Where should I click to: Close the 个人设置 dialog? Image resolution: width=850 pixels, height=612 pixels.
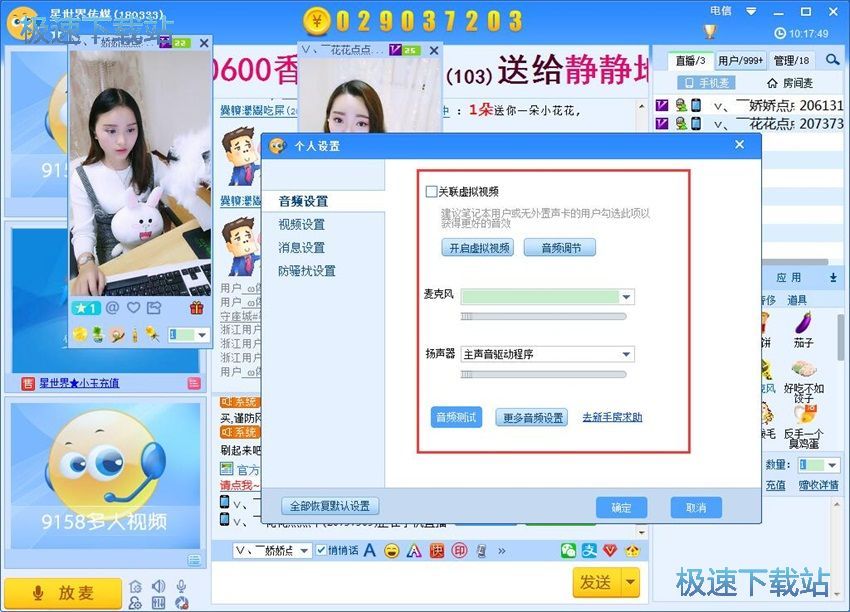coord(739,145)
